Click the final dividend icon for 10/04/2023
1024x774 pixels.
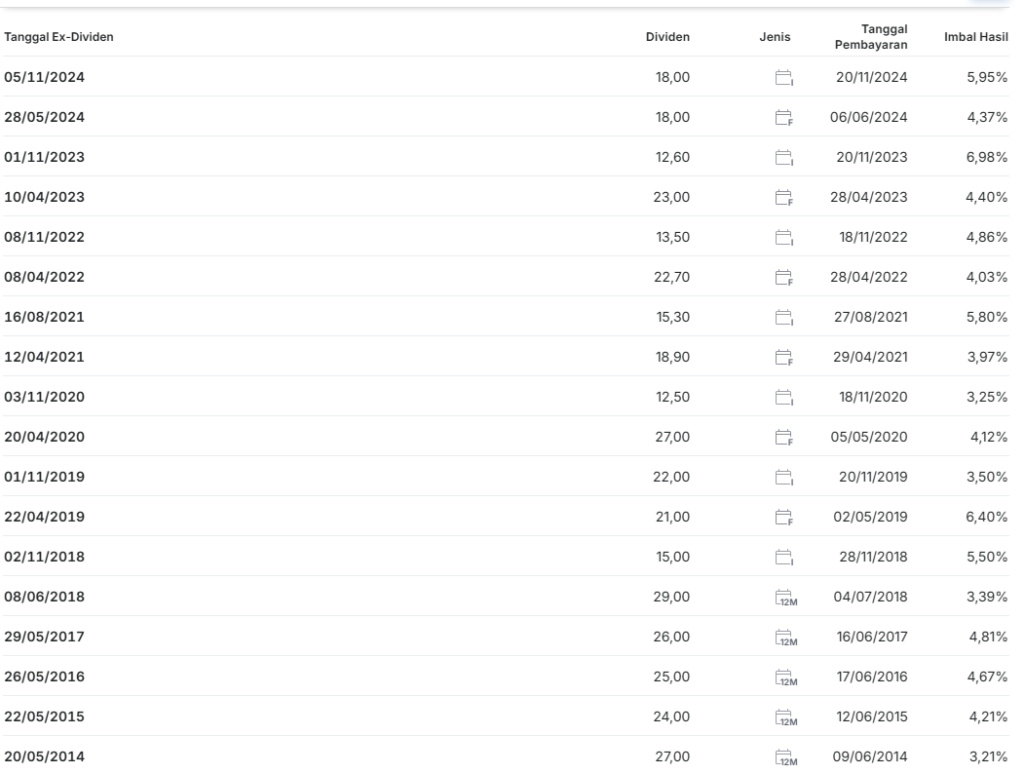[x=784, y=197]
